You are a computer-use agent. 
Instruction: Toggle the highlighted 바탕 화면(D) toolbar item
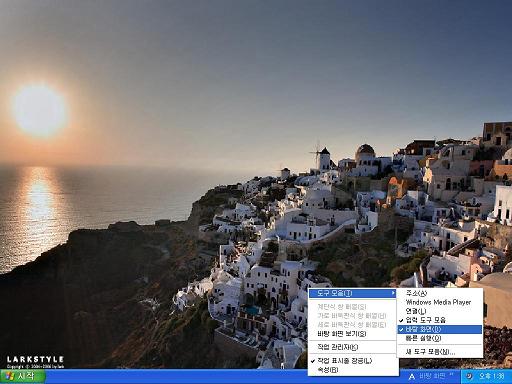click(440, 329)
